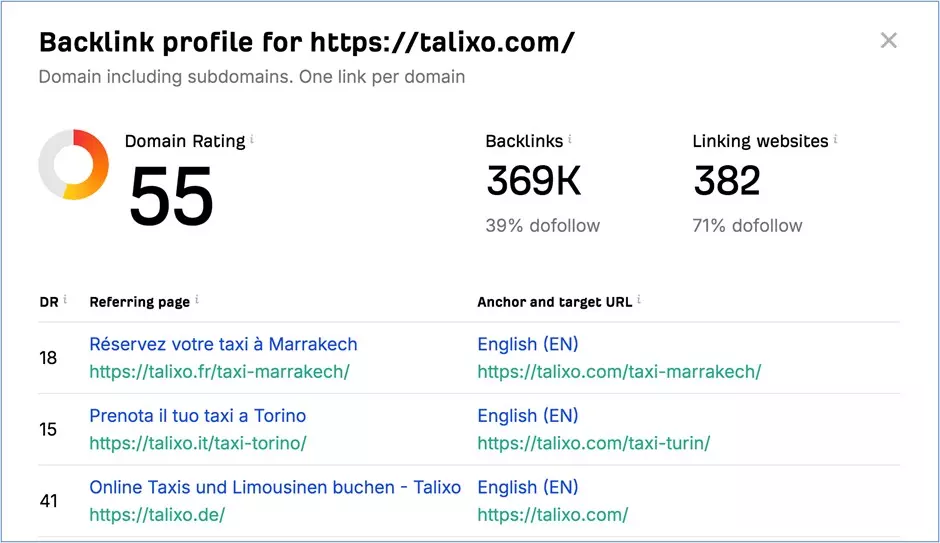
Task: Open 'Réservez votre taxi à Marrakech' link
Action: point(223,344)
